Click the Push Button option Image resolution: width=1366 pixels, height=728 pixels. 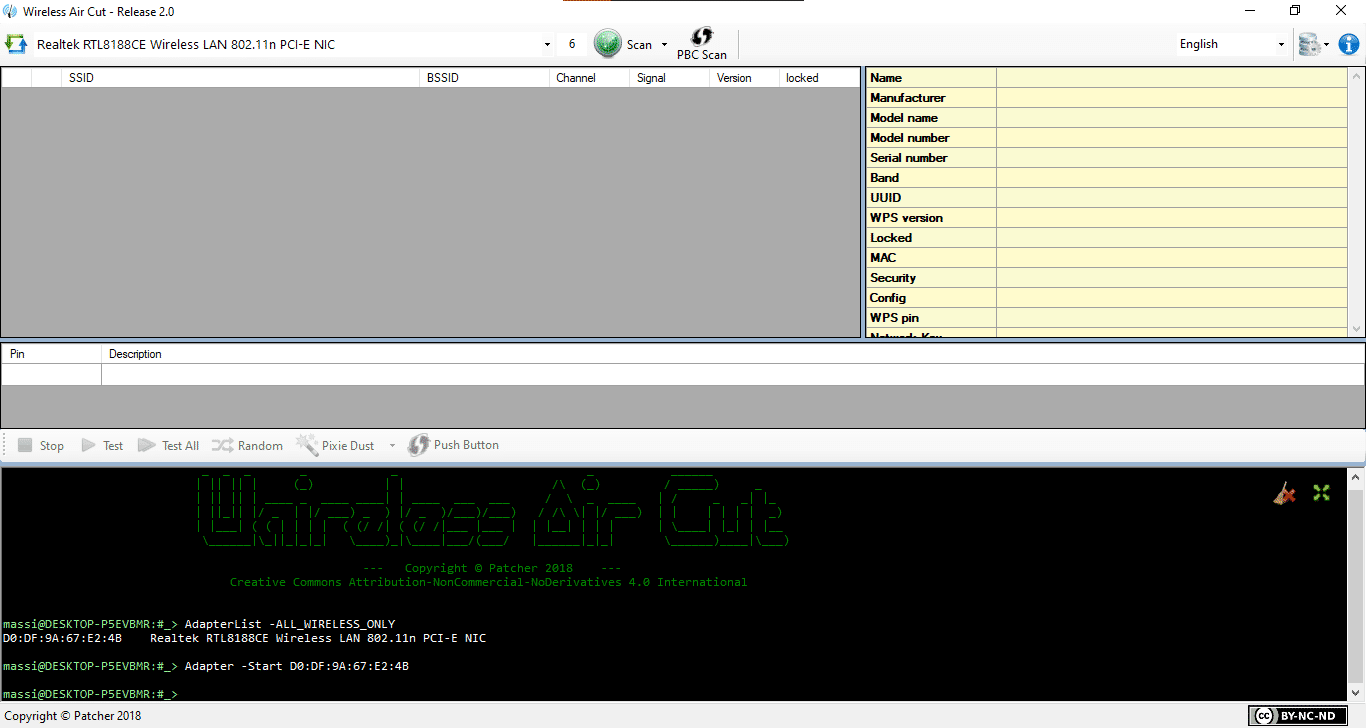(453, 445)
